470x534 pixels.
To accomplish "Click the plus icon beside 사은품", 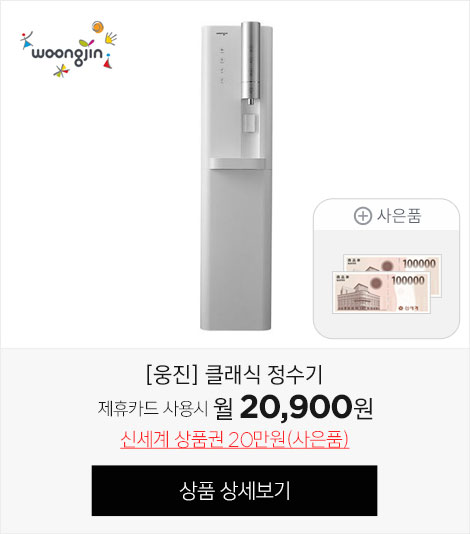I will coord(362,216).
